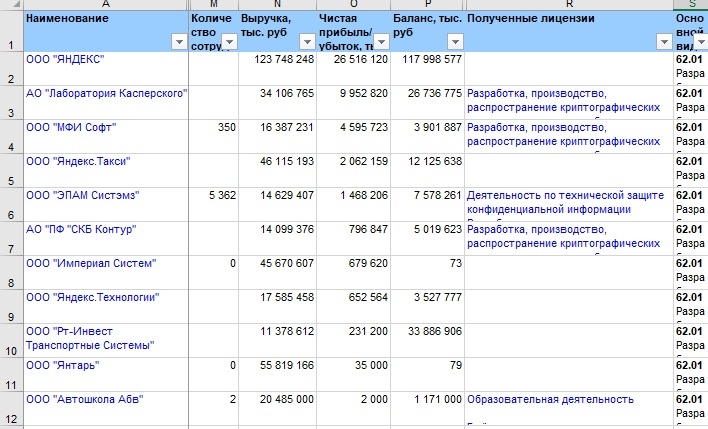Click Образовательная деятельность license cell
Image resolution: width=708 pixels, height=429 pixels.
569,409
